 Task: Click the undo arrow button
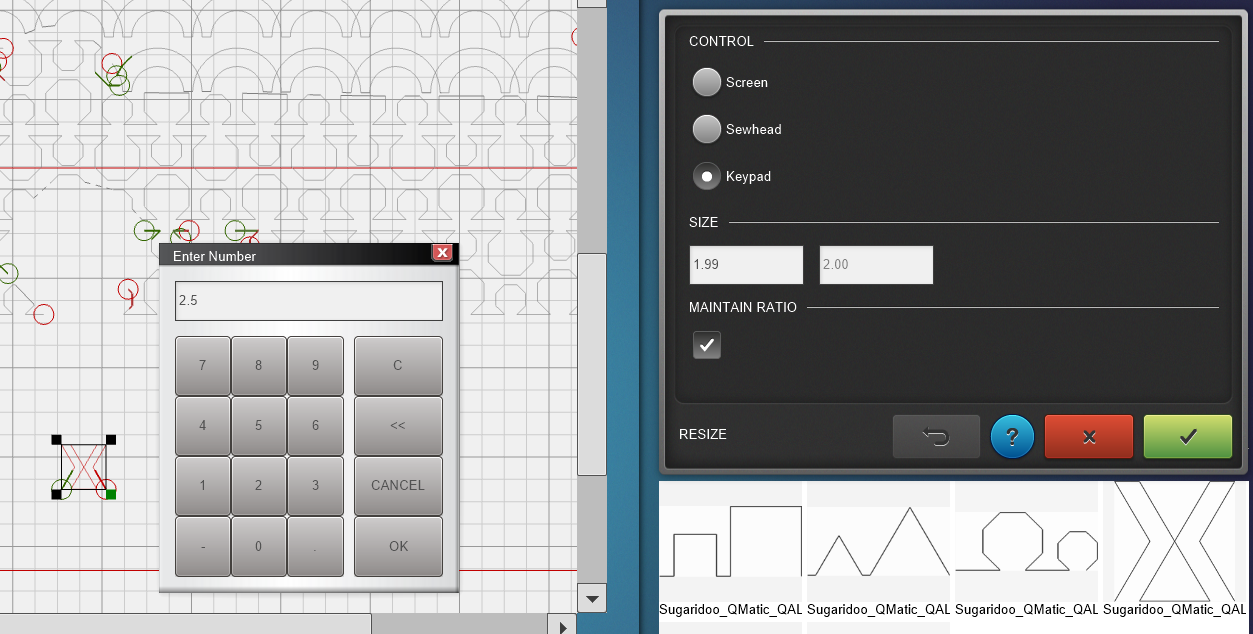(x=936, y=437)
